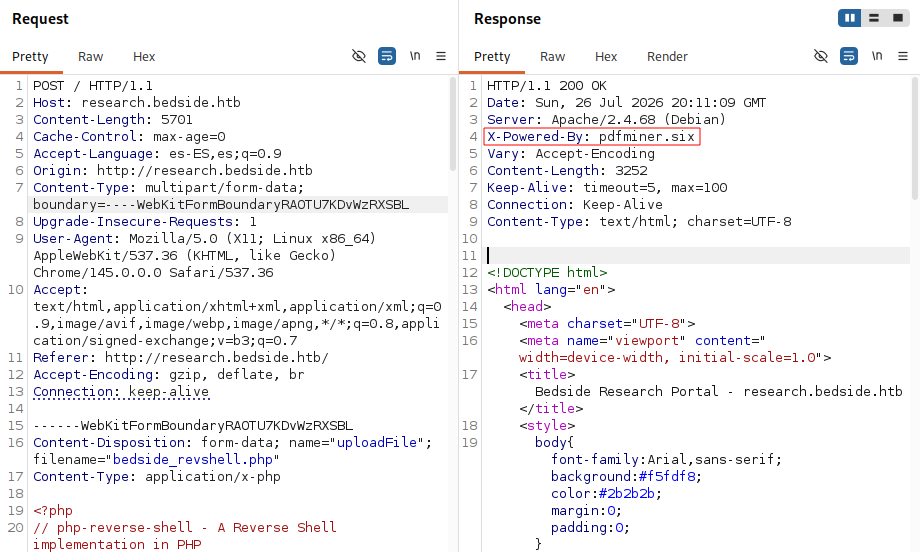Click the Keep-Alive timeout=5 header

pyautogui.click(x=607, y=188)
